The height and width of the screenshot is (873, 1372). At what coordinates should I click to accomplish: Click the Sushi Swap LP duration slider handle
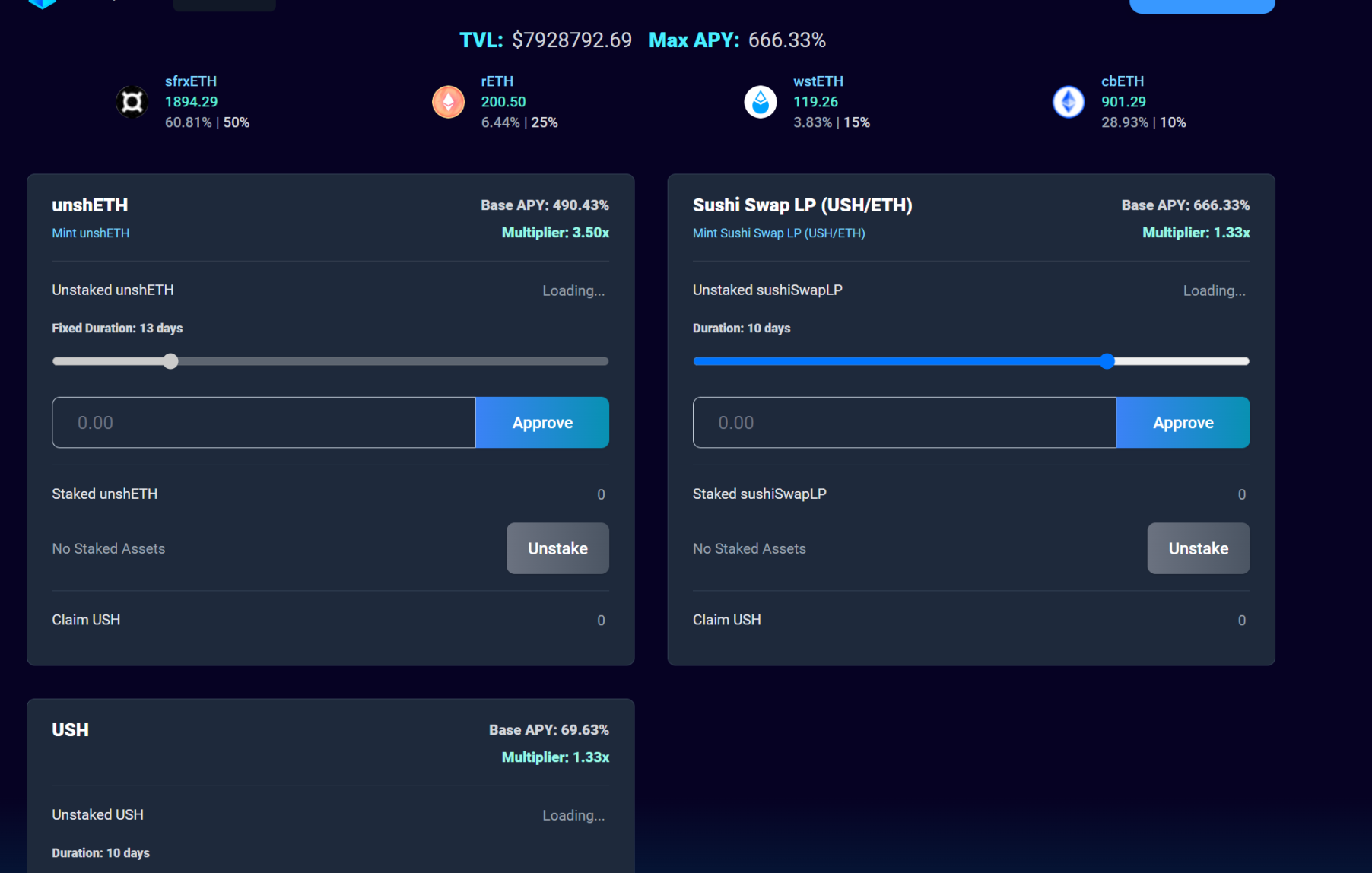click(1107, 361)
